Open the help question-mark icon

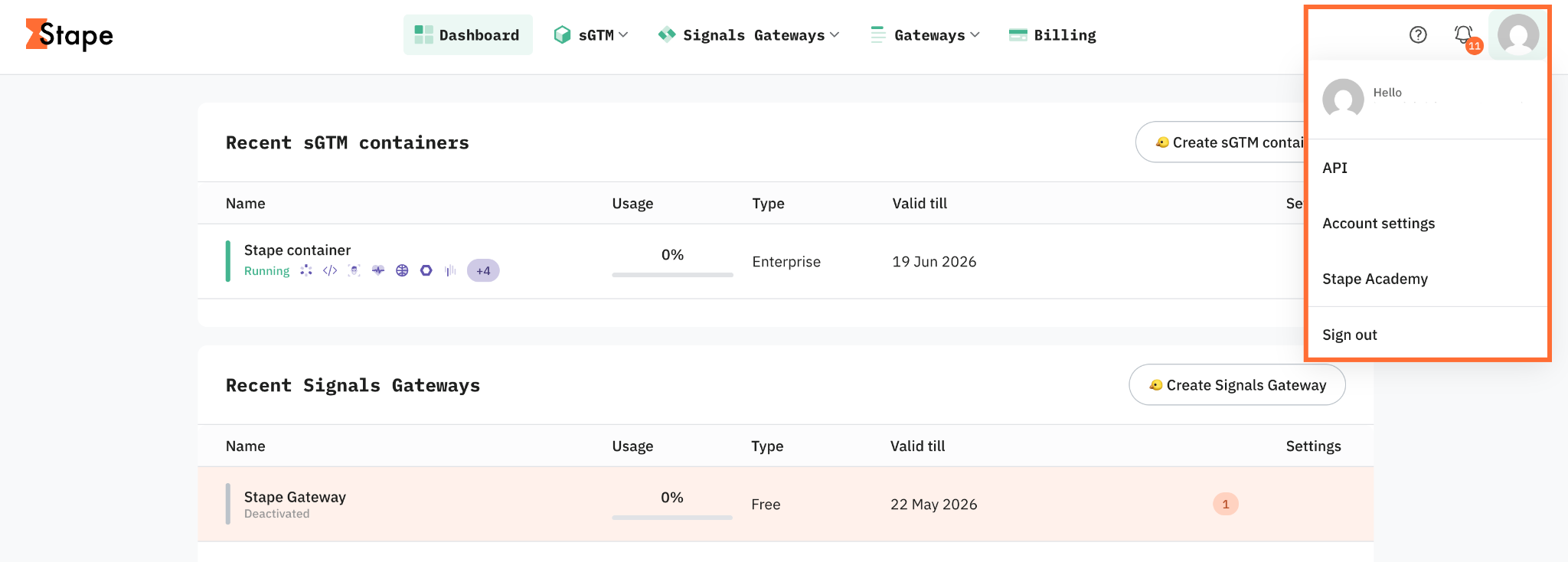(x=1418, y=34)
